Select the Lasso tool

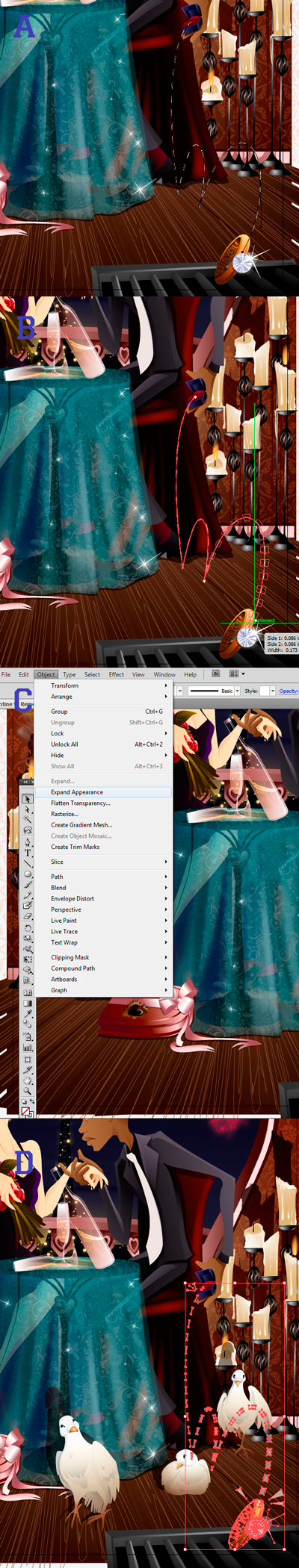pos(28,830)
